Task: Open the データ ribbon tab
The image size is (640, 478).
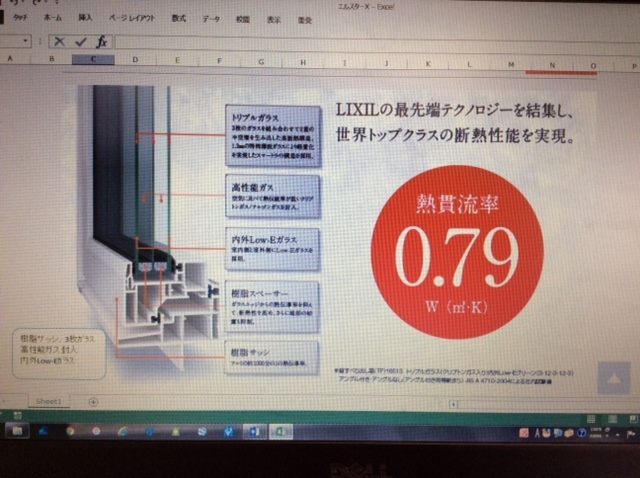Action: (x=211, y=19)
